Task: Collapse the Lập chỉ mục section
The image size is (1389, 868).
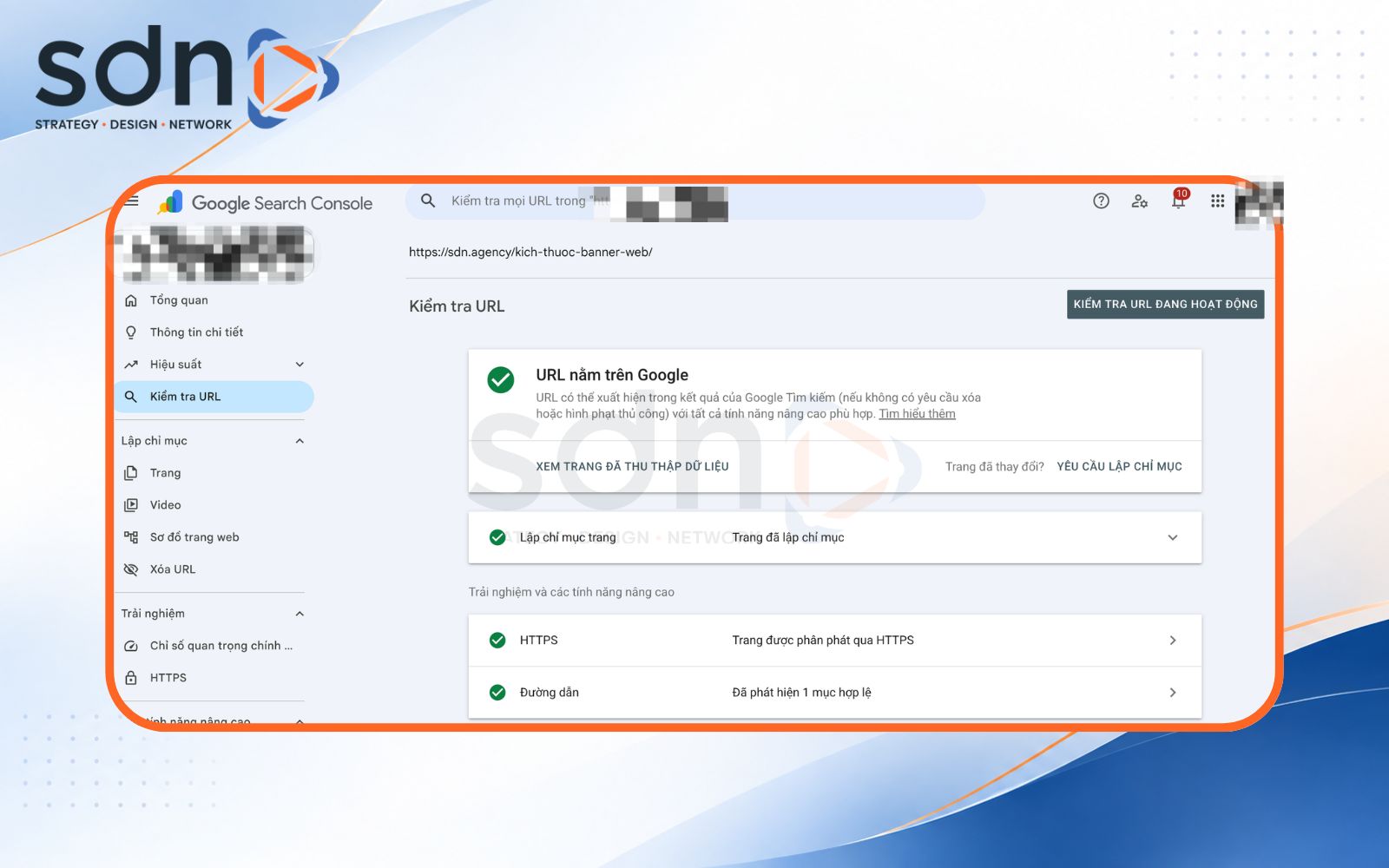Action: [300, 441]
